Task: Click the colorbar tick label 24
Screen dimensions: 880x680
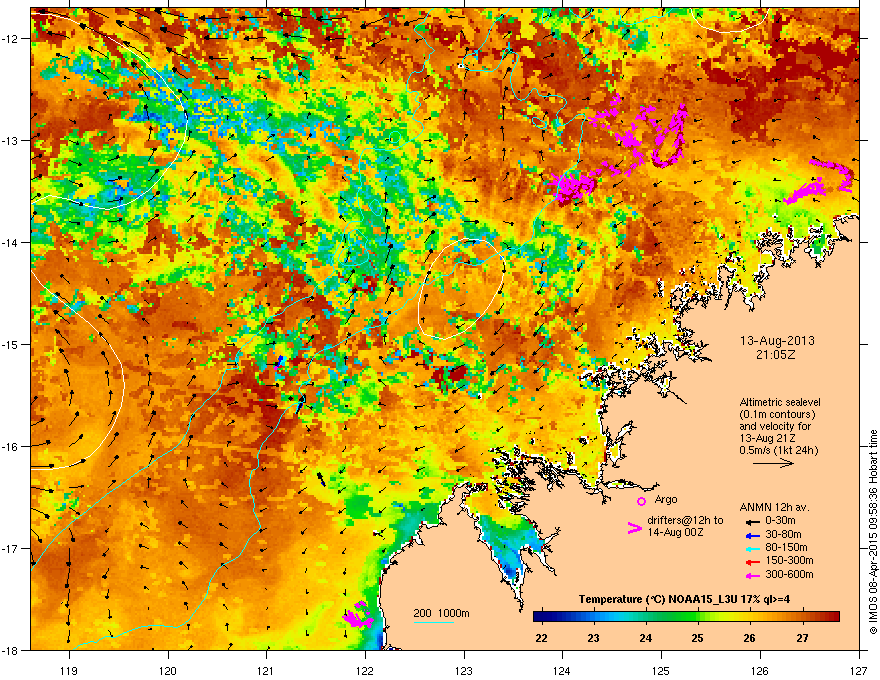Action: [646, 638]
